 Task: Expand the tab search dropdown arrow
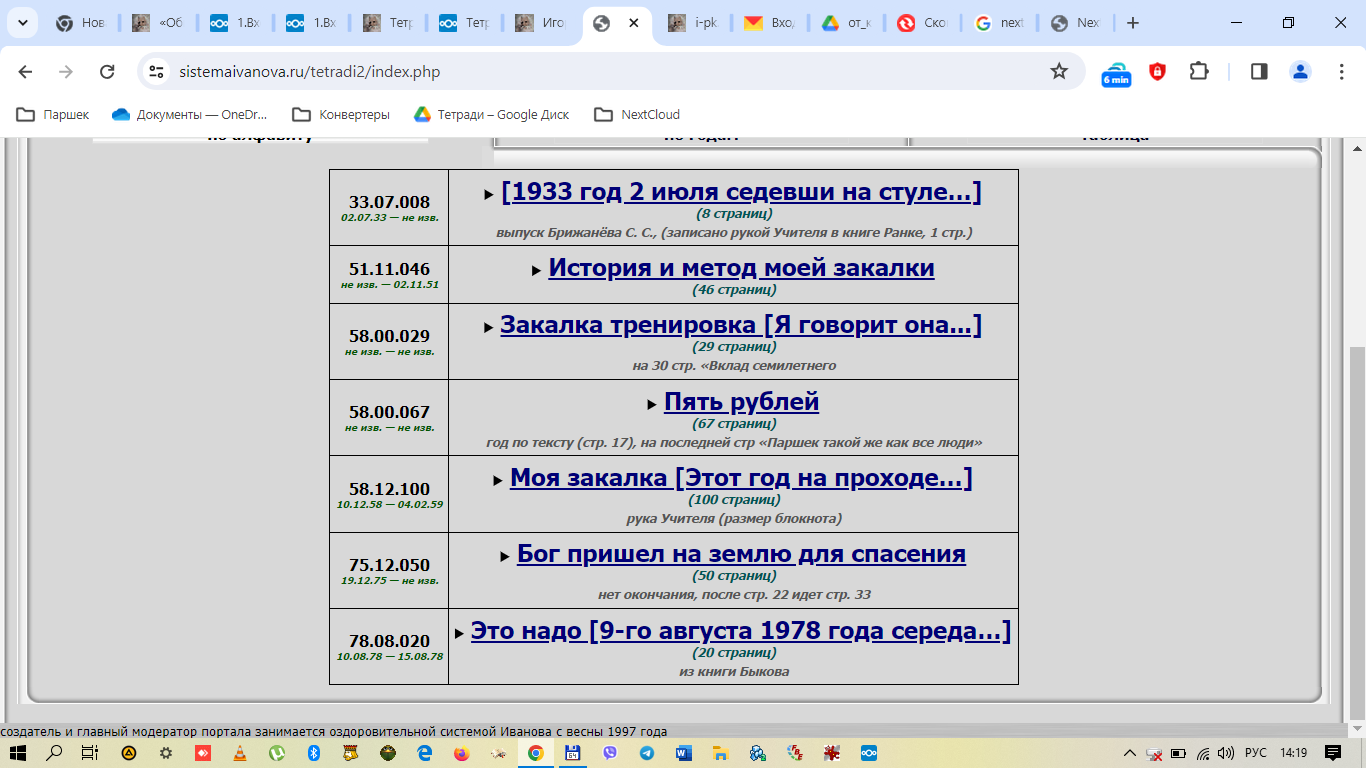pyautogui.click(x=22, y=23)
